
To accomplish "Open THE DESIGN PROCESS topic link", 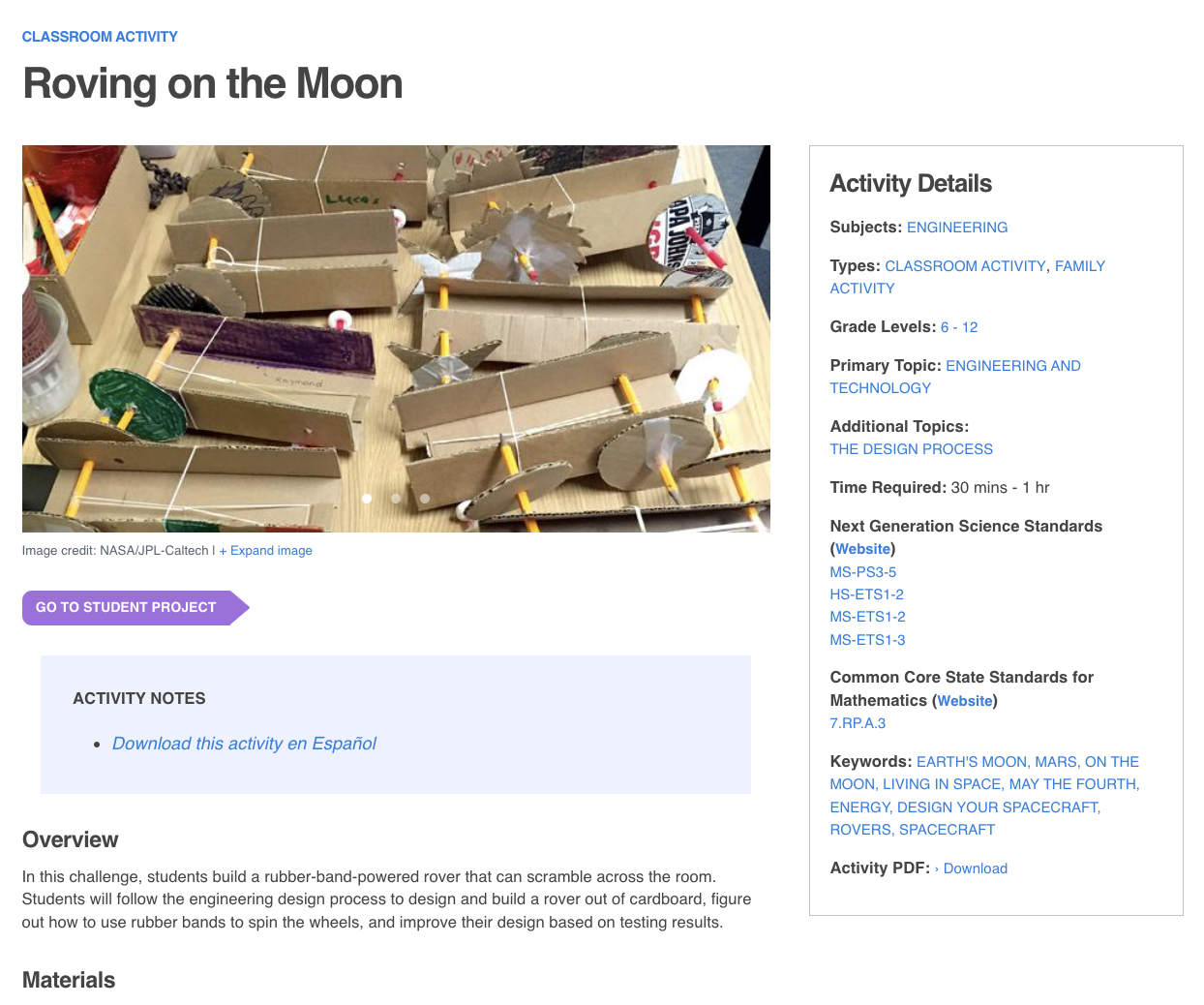I will click(911, 448).
